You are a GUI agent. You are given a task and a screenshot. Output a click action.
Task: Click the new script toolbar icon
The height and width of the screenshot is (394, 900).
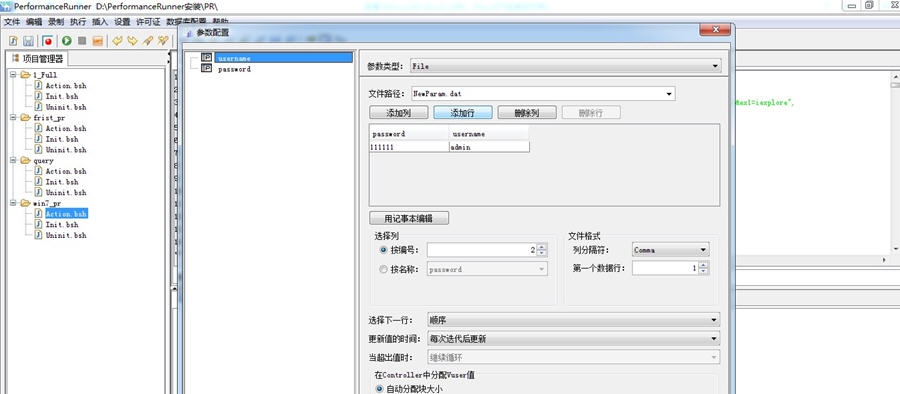click(13, 41)
